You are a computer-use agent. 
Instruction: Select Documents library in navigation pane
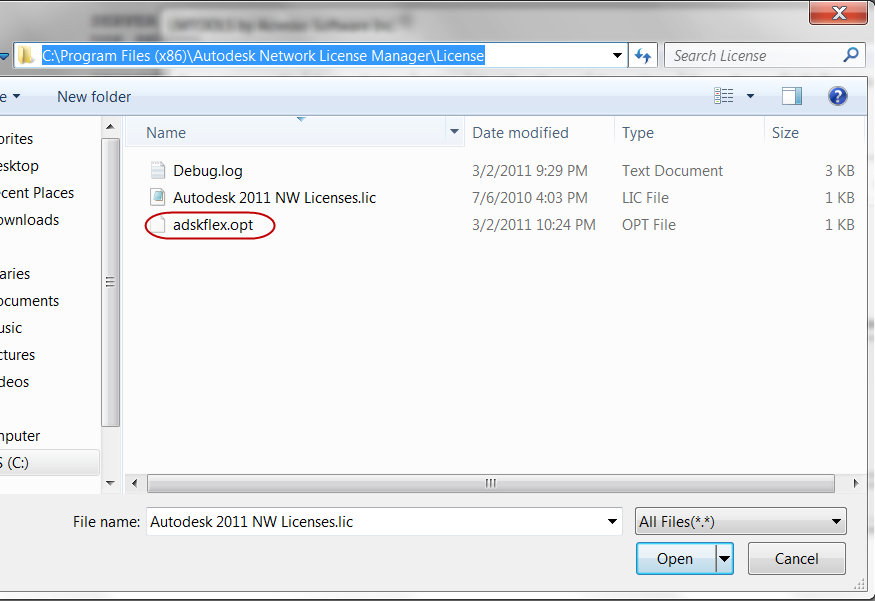pyautogui.click(x=29, y=301)
